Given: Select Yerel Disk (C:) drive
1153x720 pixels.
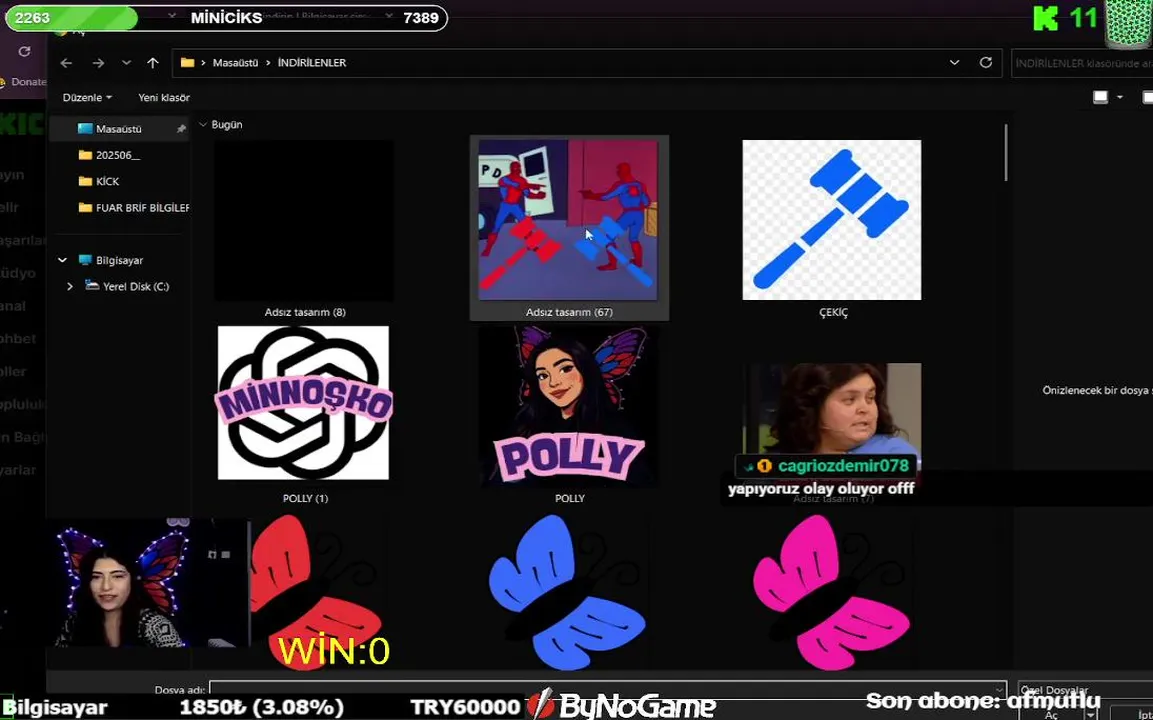Looking at the screenshot, I should click(x=136, y=286).
